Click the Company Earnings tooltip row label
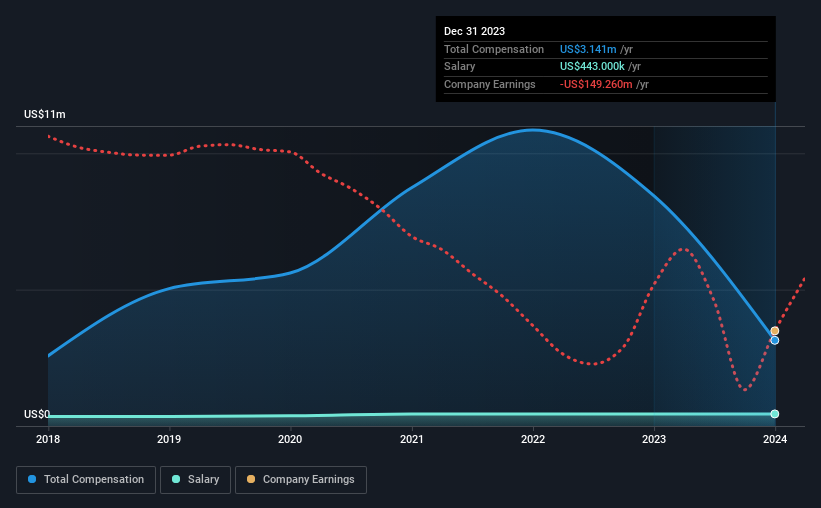This screenshot has width=821, height=508. (x=490, y=84)
